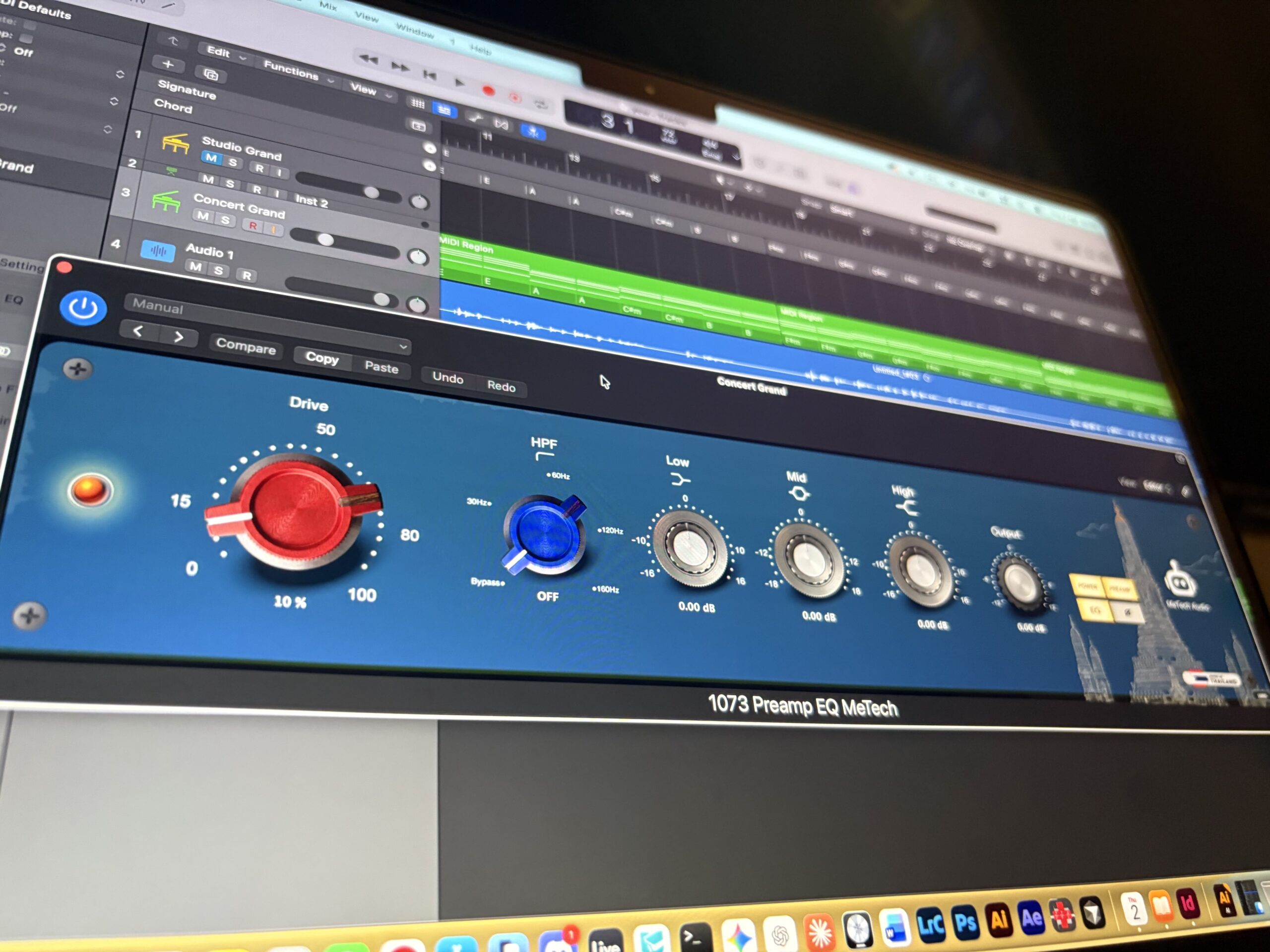Click the highlighted blue list view icon

coord(444,109)
